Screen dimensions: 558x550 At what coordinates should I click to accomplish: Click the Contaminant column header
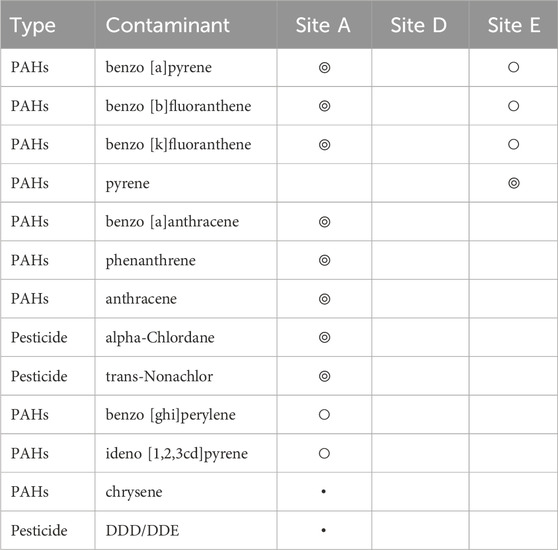click(186, 25)
